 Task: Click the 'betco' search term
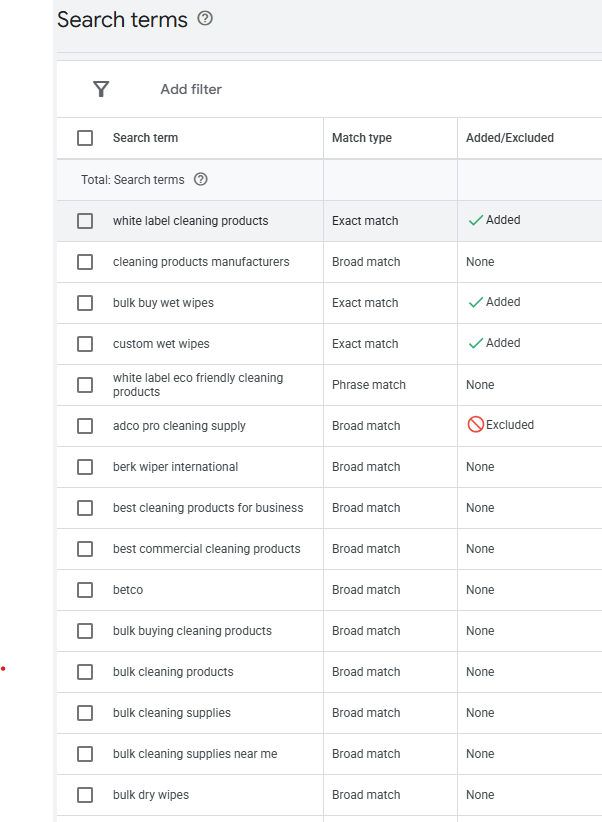click(128, 590)
